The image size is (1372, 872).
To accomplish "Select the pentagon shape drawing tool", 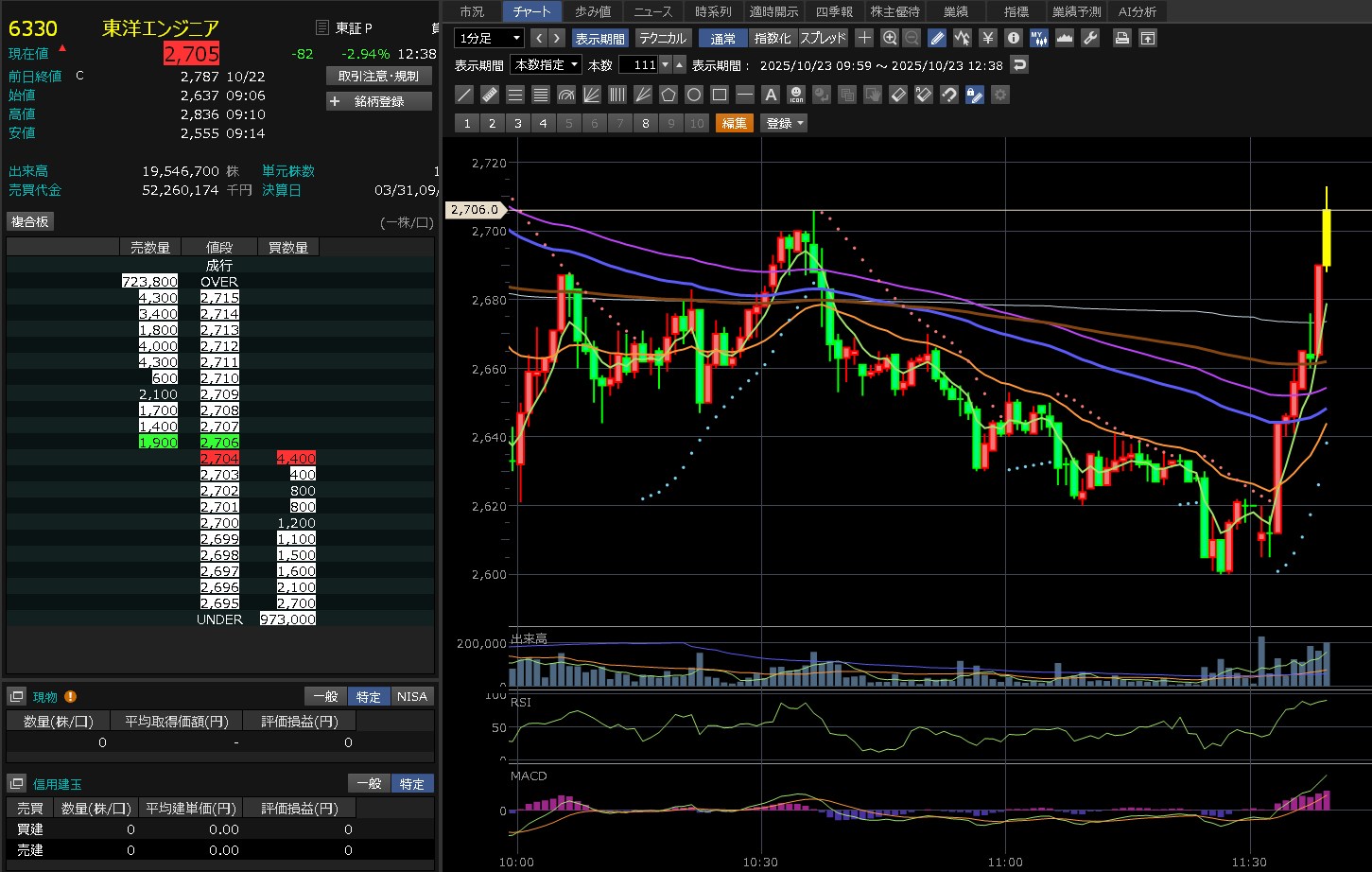I will click(x=669, y=95).
